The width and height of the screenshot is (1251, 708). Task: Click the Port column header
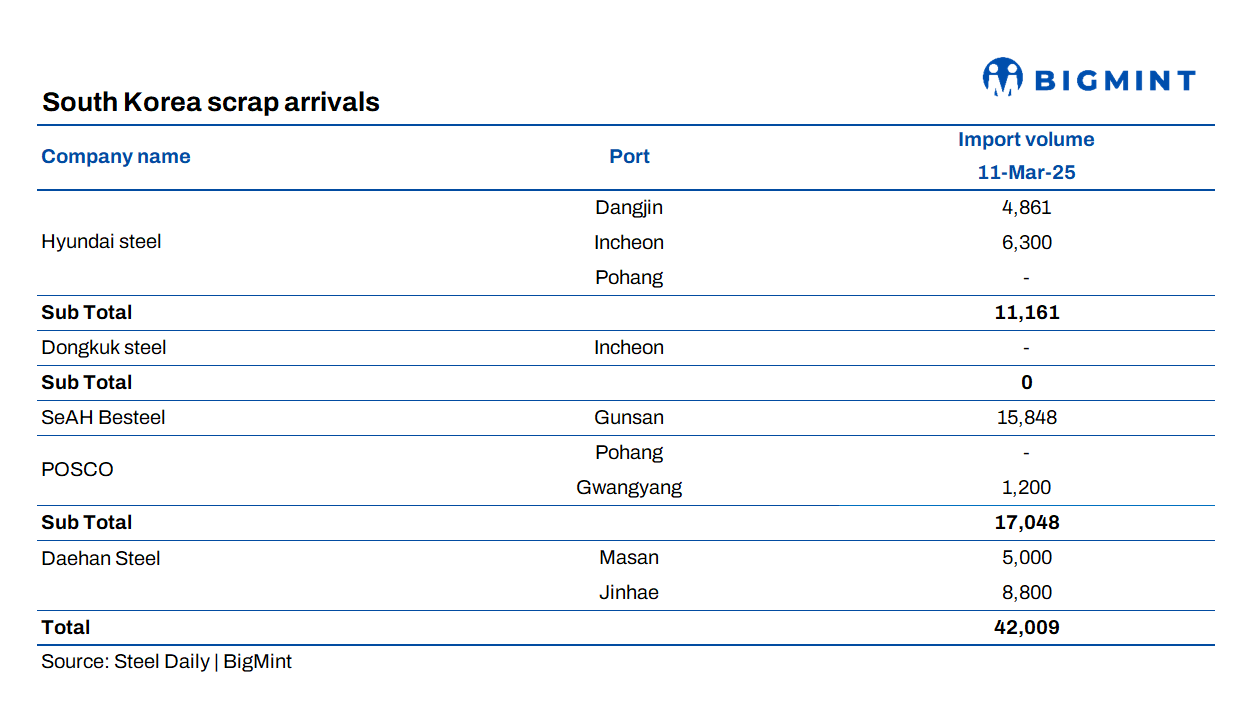629,156
